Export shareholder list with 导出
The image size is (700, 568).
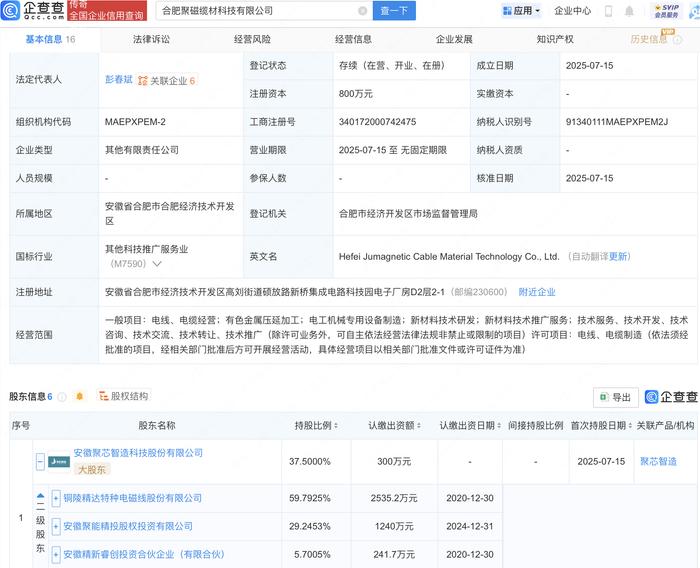(x=616, y=397)
